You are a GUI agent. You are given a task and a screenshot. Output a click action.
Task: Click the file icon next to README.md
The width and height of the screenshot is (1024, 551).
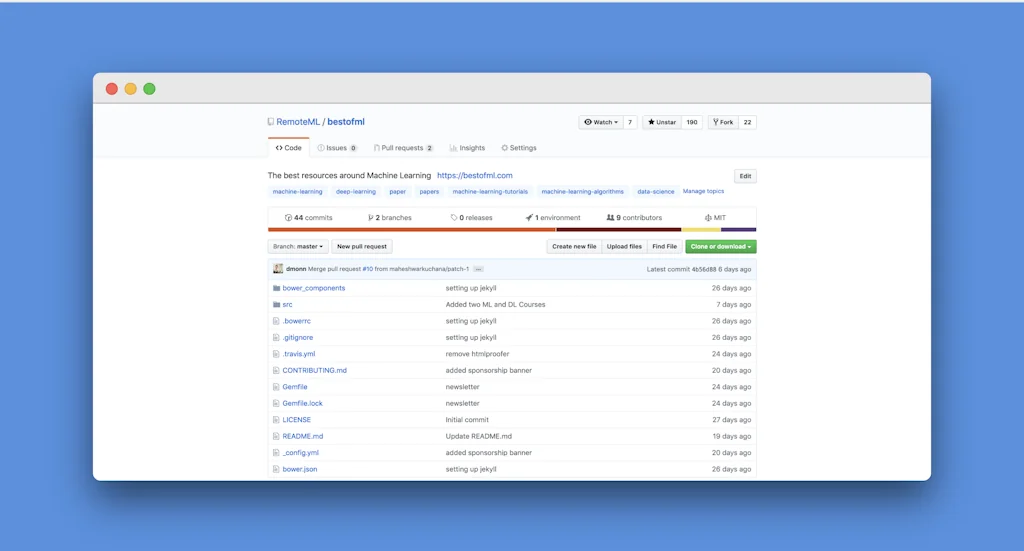pos(276,436)
